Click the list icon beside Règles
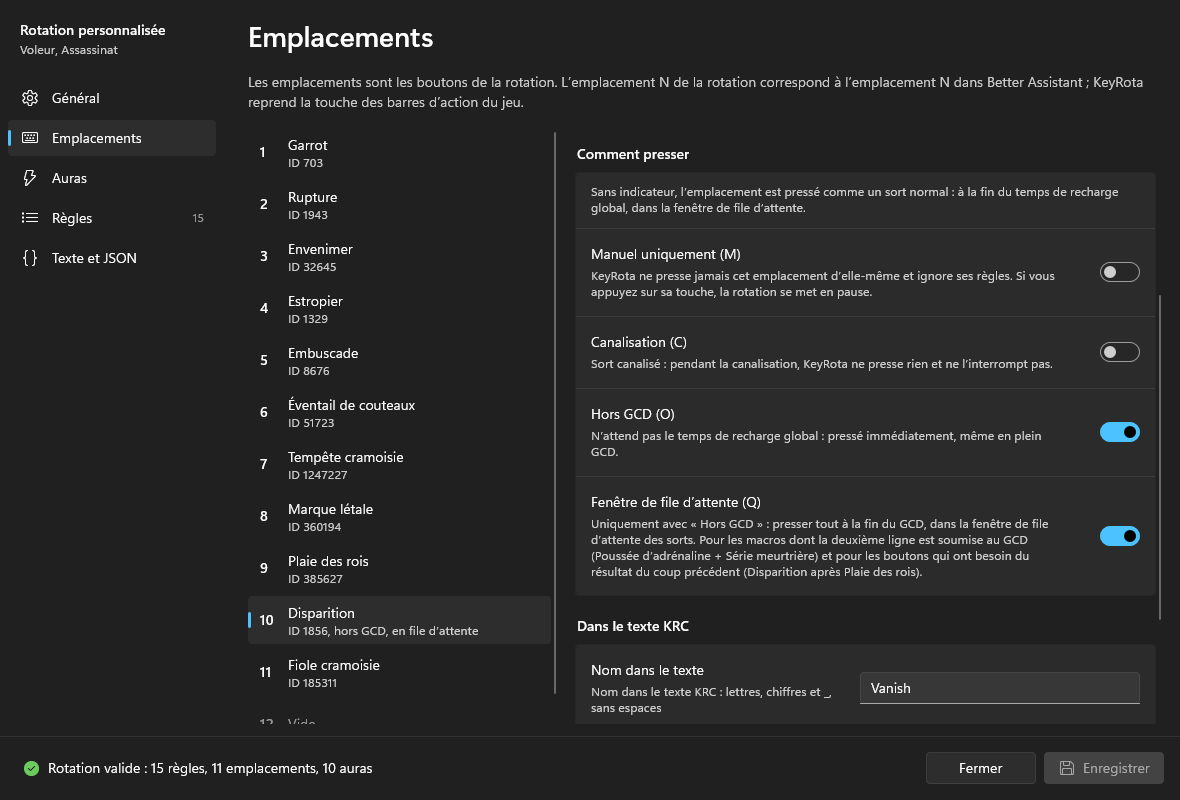The image size is (1180, 800). (30, 217)
